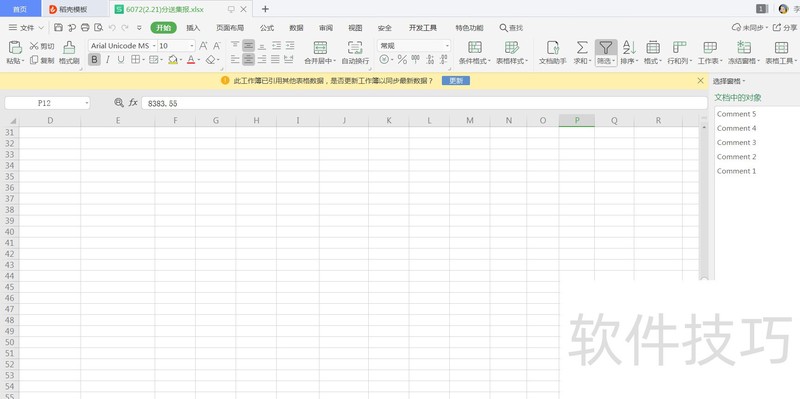Screen dimensions: 800x399
Task: Switch to the 数据 ribbon tab
Action: click(x=296, y=28)
